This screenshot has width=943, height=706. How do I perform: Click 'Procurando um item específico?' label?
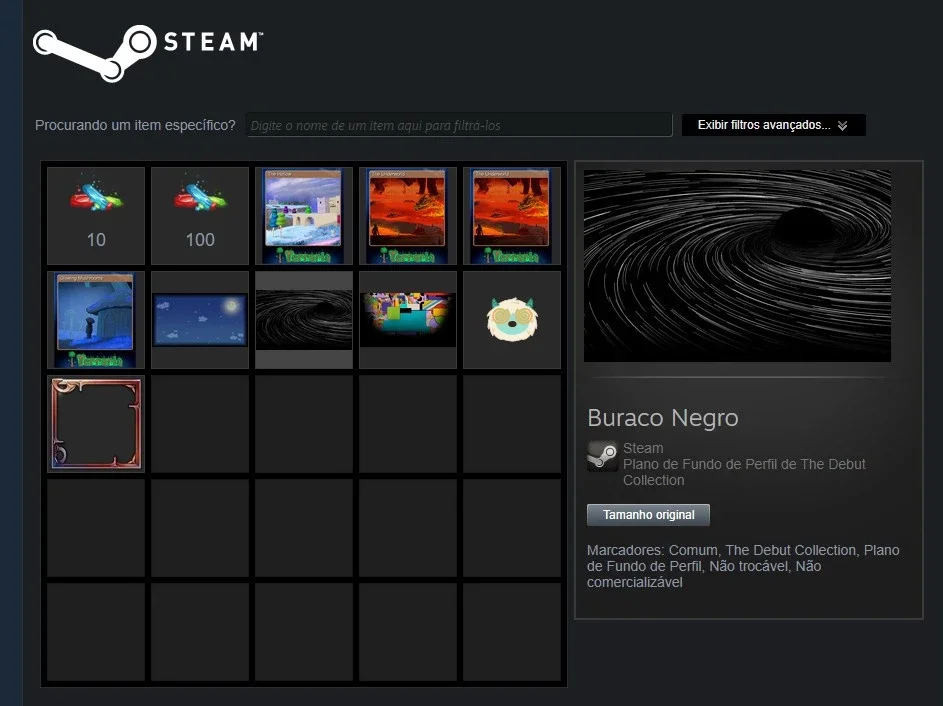coord(135,125)
